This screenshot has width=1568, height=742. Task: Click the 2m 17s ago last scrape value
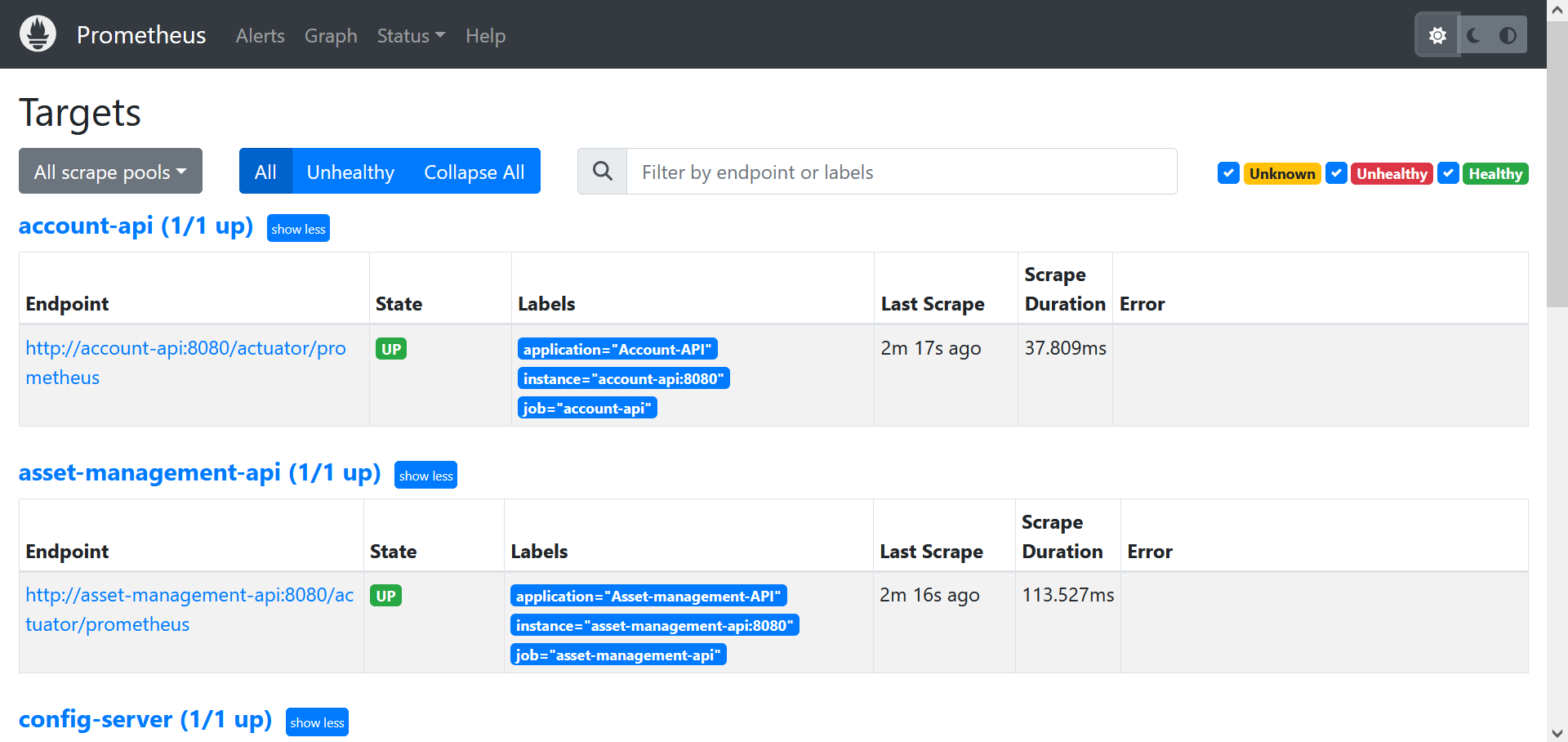click(931, 348)
